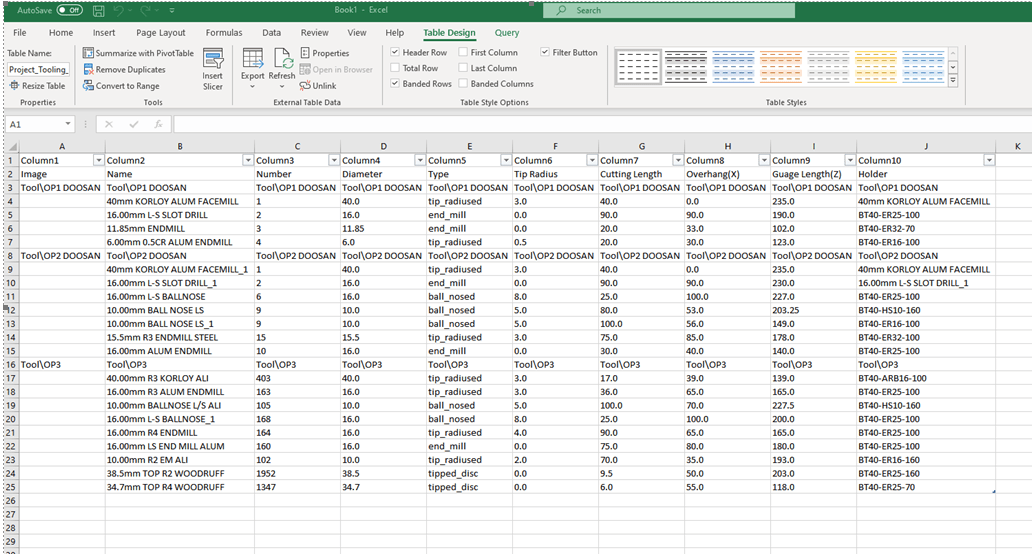The image size is (1032, 554).
Task: Open table Properties
Action: tap(324, 53)
